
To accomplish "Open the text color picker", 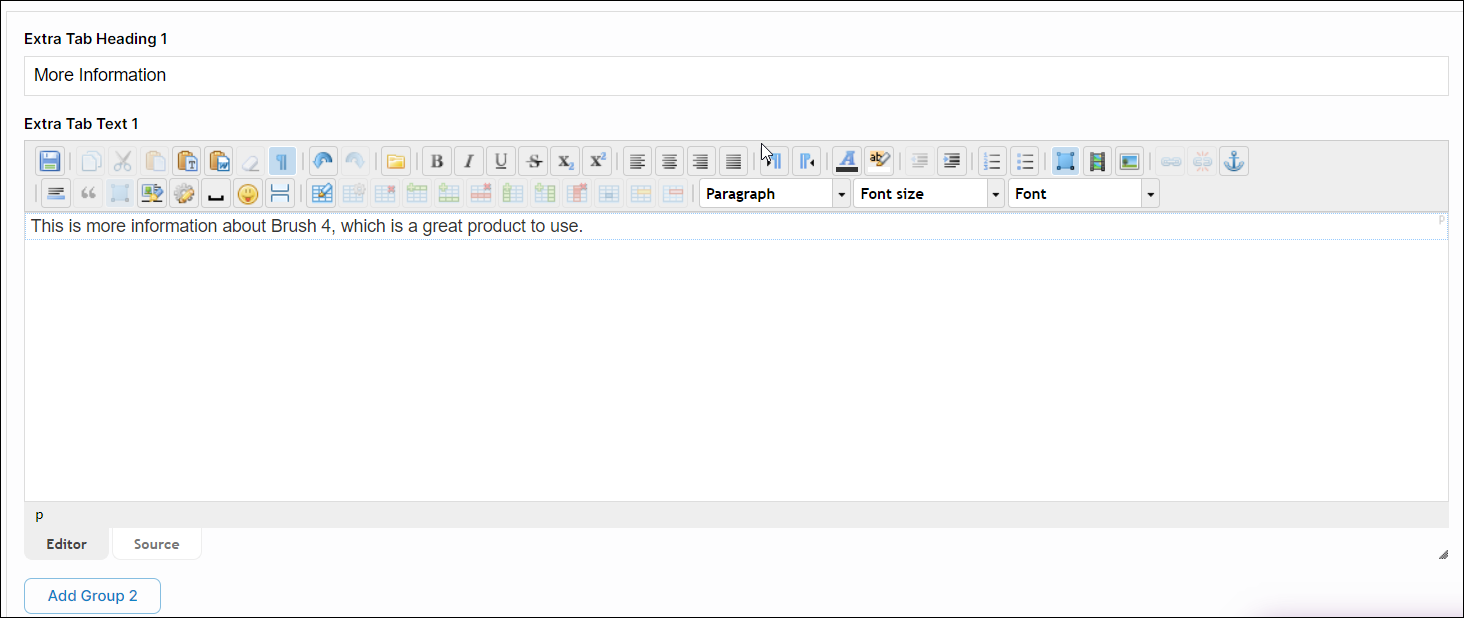I will tap(846, 160).
